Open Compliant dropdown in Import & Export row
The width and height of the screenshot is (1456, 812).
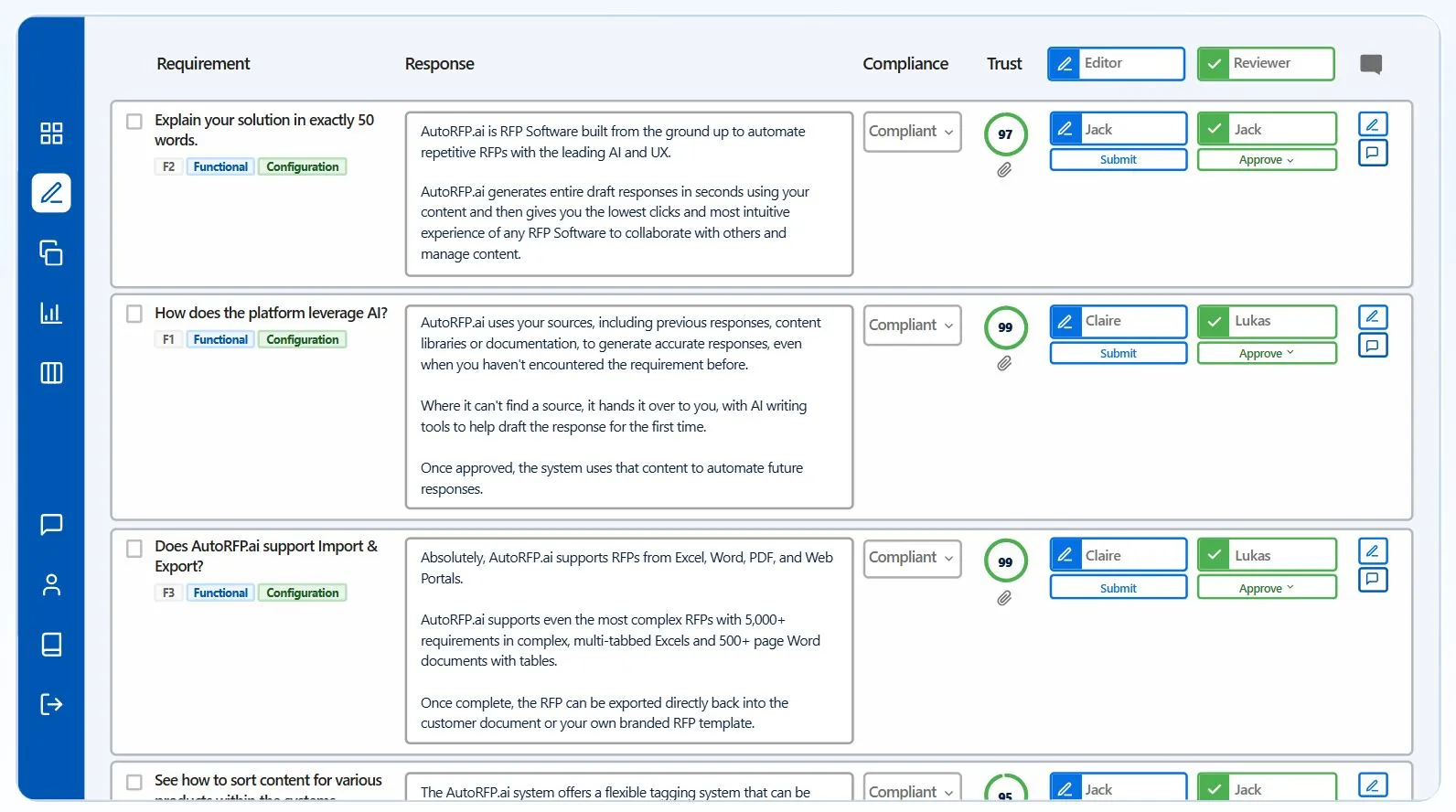(x=912, y=558)
